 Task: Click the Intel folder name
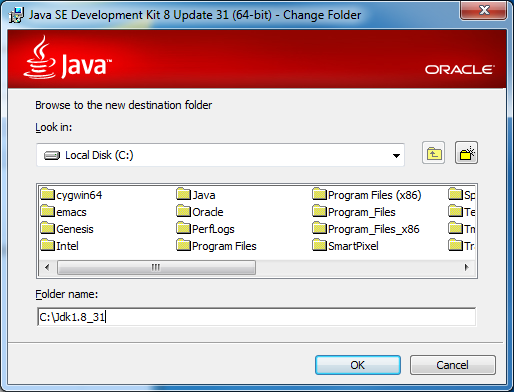pos(67,246)
